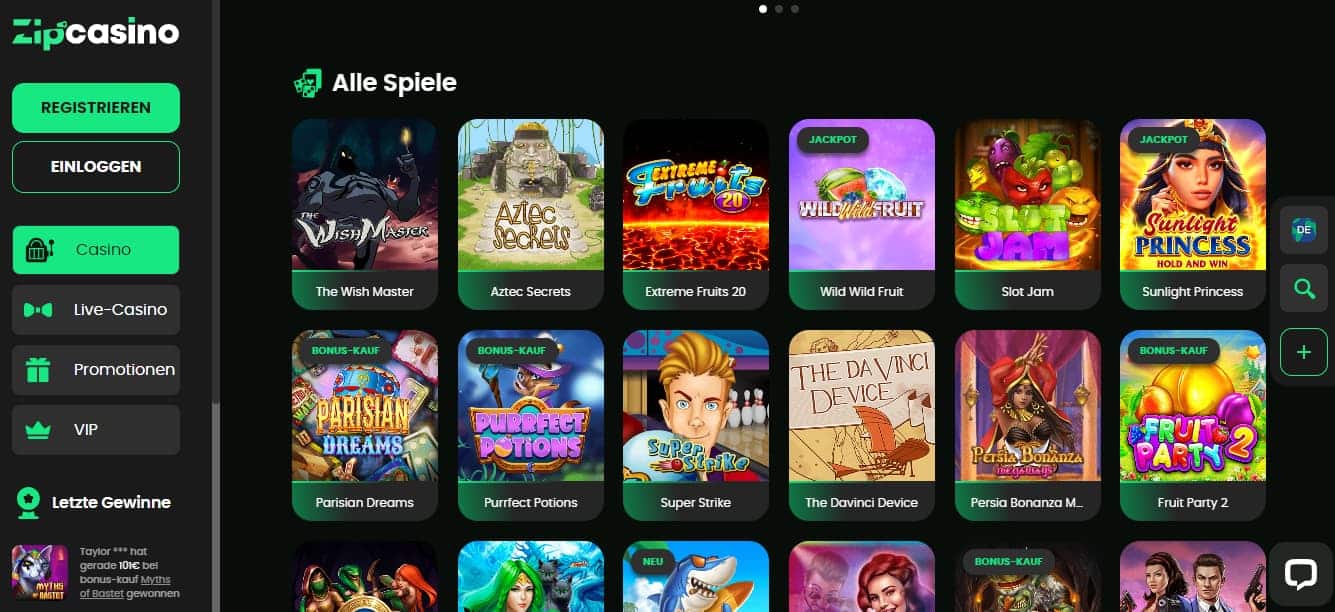Open the live chat bubble icon
1335x612 pixels.
1301,573
